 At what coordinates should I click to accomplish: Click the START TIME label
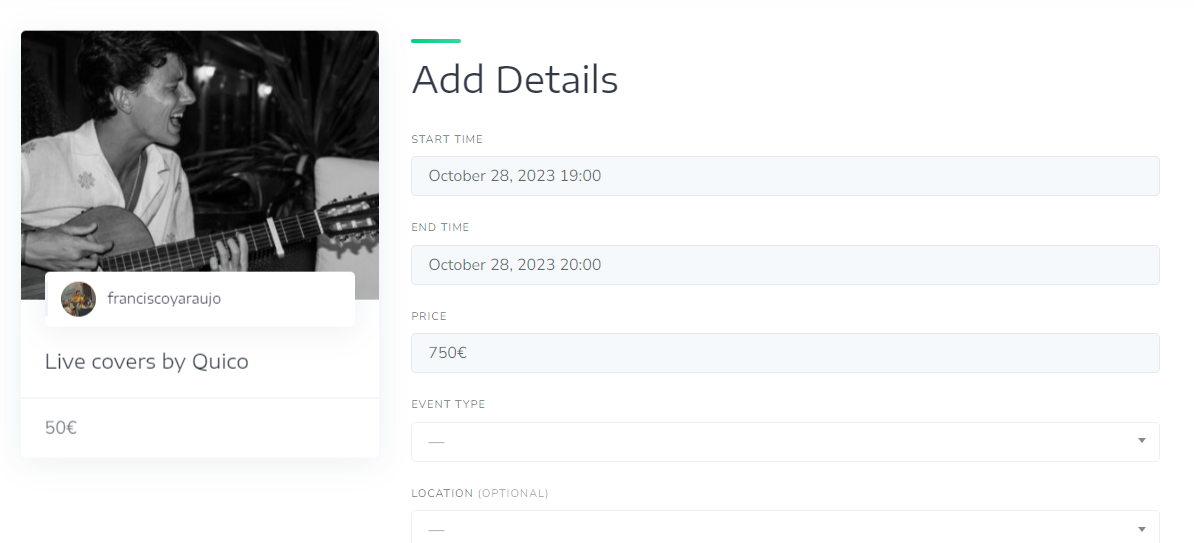[x=447, y=139]
